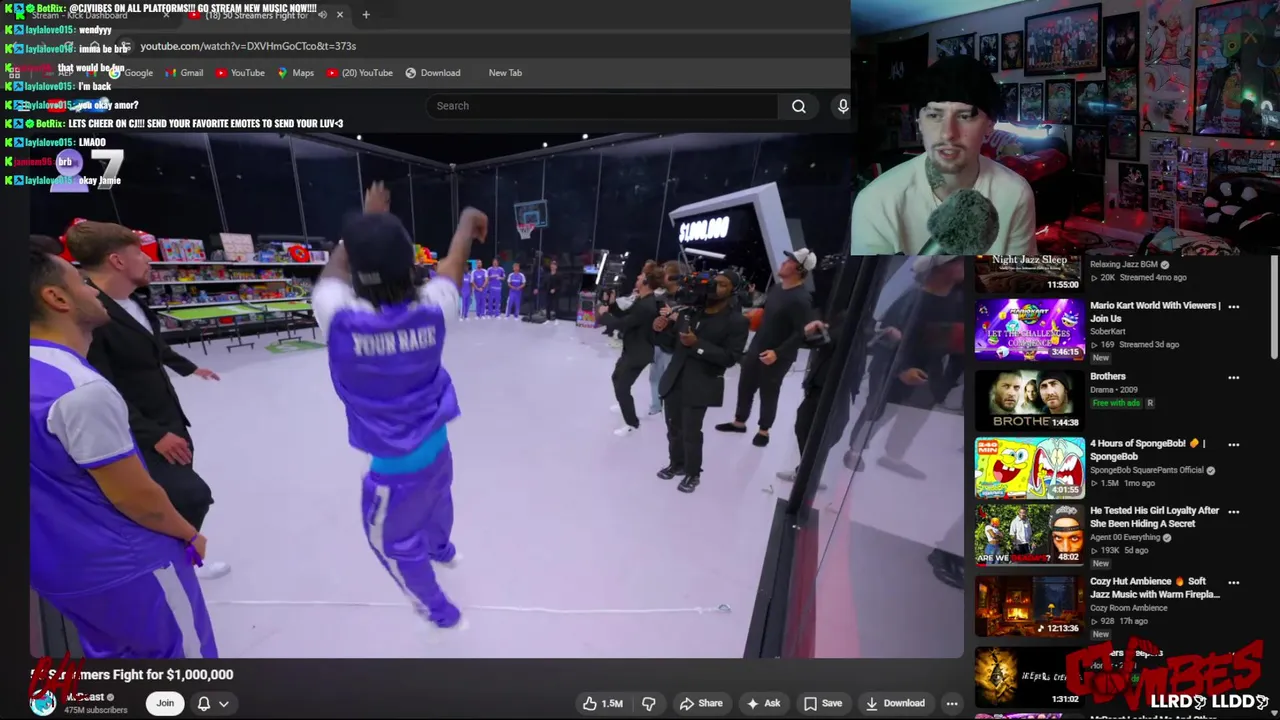Screen dimensions: 1280x720
Task: Click the Mario Kart World With Viewers title
Action: point(1154,312)
